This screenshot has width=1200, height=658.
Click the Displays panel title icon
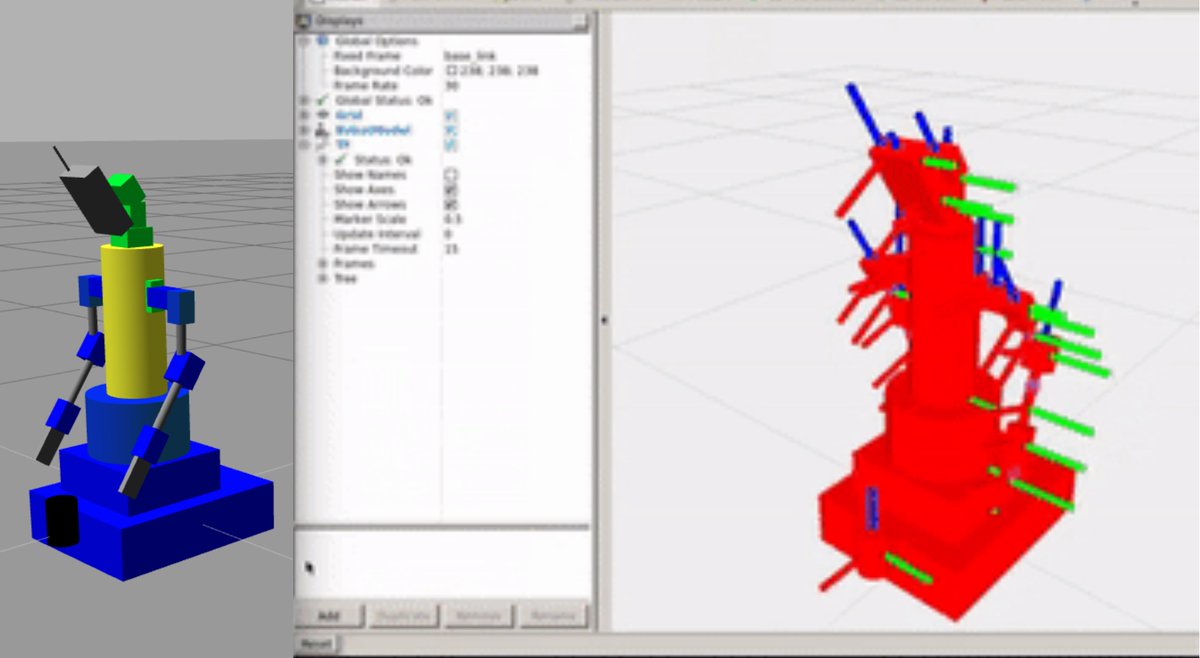305,20
